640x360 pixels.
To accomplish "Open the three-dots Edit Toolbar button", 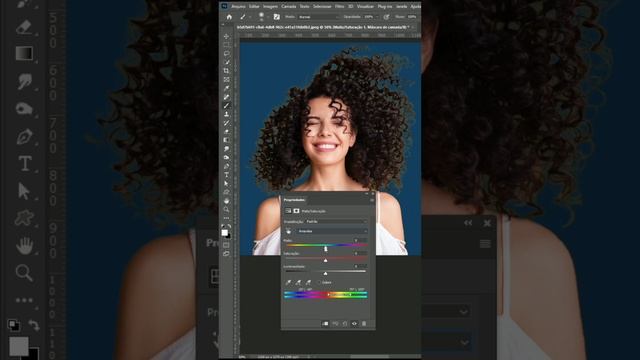I will (x=226, y=218).
